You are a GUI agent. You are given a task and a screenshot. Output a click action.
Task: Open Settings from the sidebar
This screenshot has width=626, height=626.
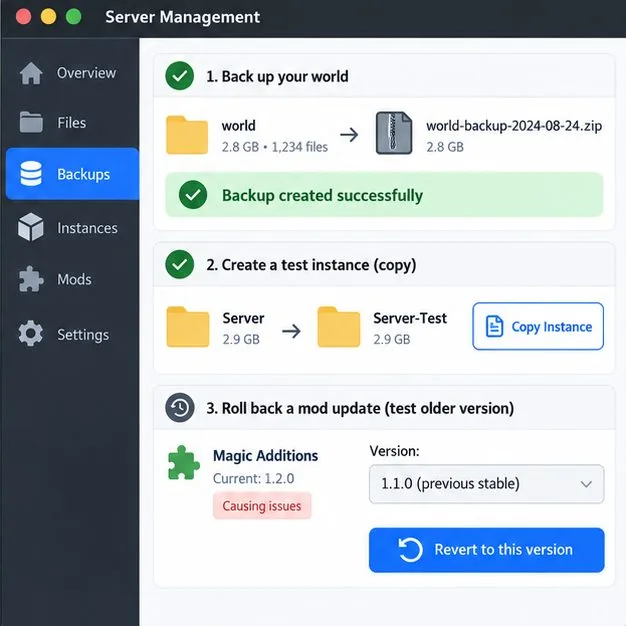click(x=72, y=334)
